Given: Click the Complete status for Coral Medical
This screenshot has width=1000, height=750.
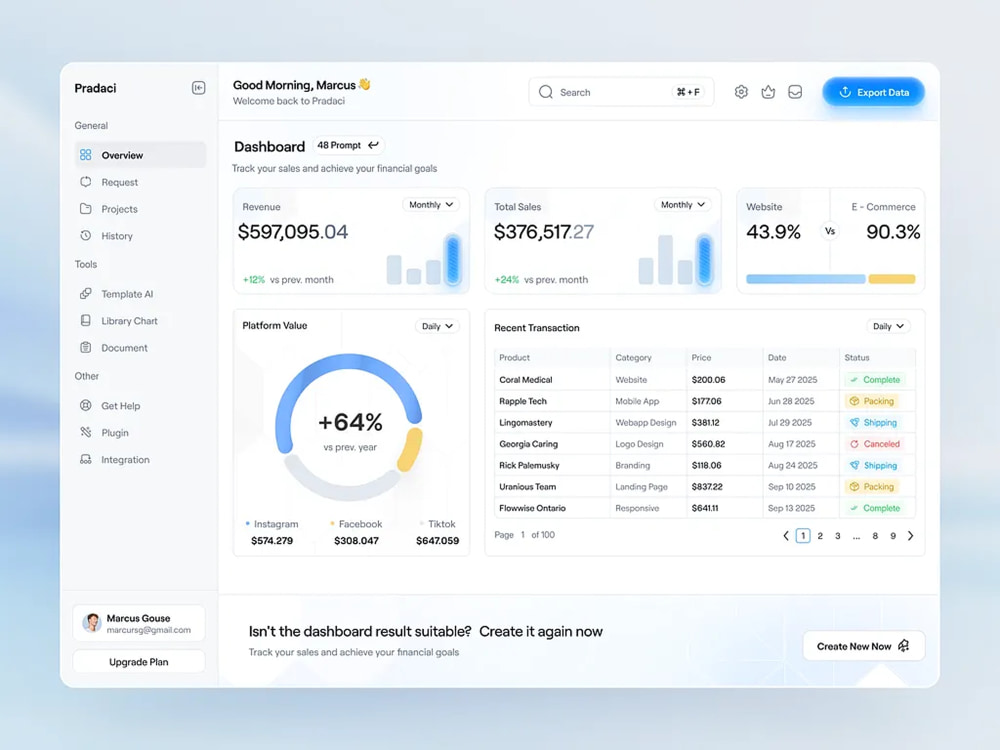Looking at the screenshot, I should (875, 379).
